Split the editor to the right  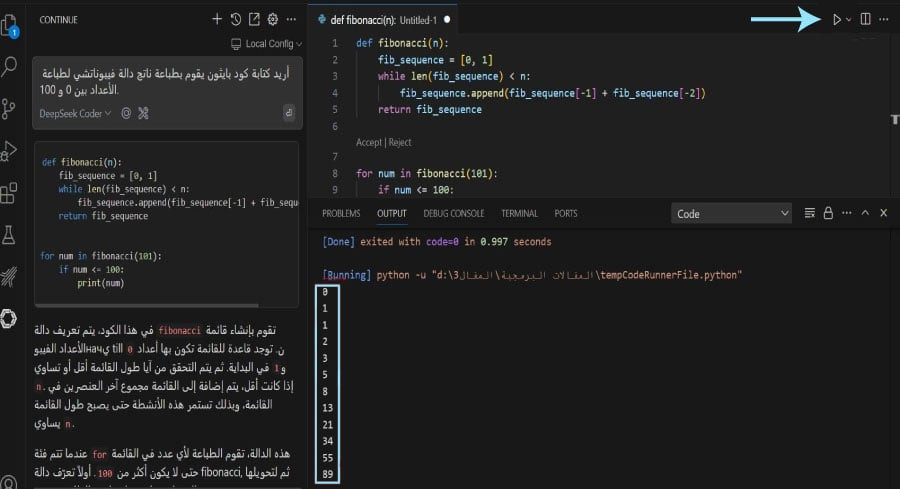pos(866,19)
